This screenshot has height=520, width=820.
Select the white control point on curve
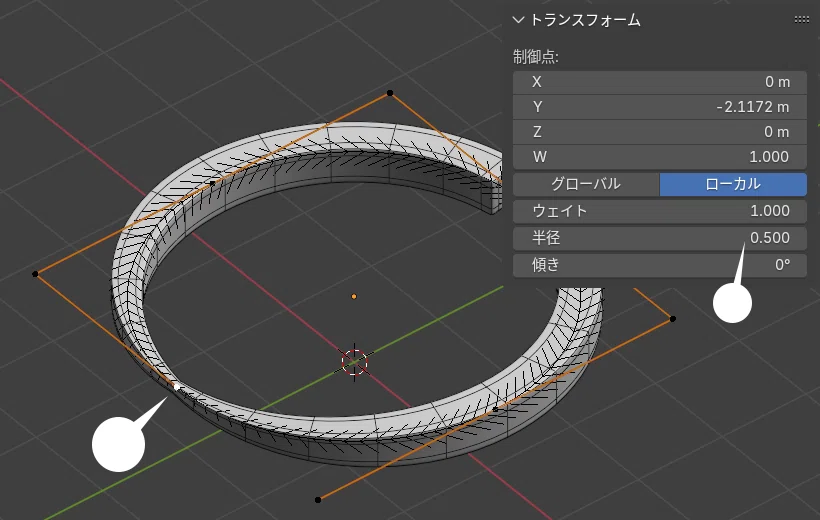177,387
